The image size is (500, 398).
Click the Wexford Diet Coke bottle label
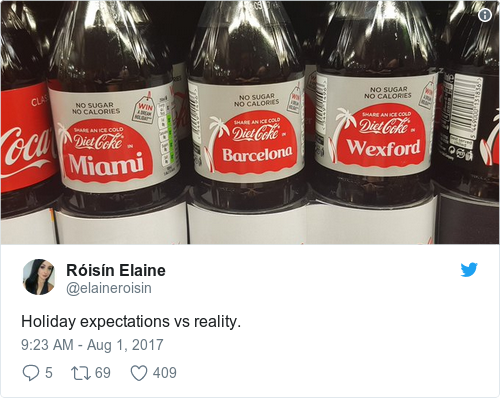(376, 124)
